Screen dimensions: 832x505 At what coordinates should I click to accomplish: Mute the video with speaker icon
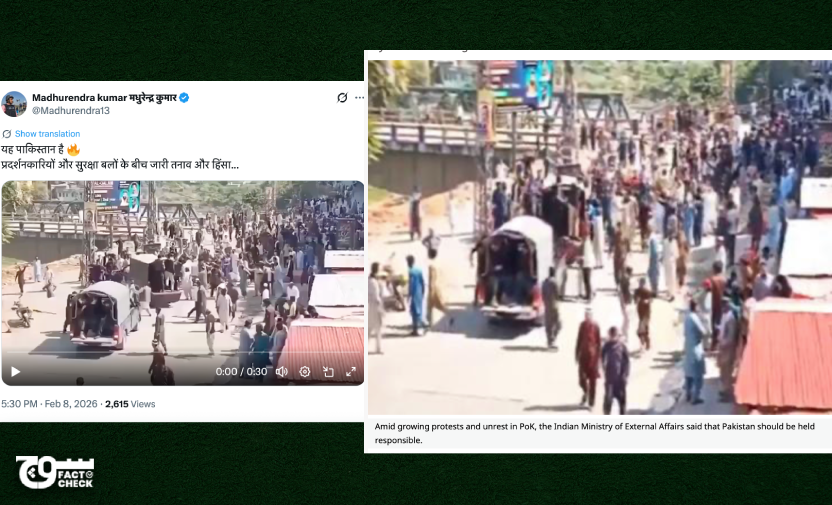pyautogui.click(x=281, y=372)
